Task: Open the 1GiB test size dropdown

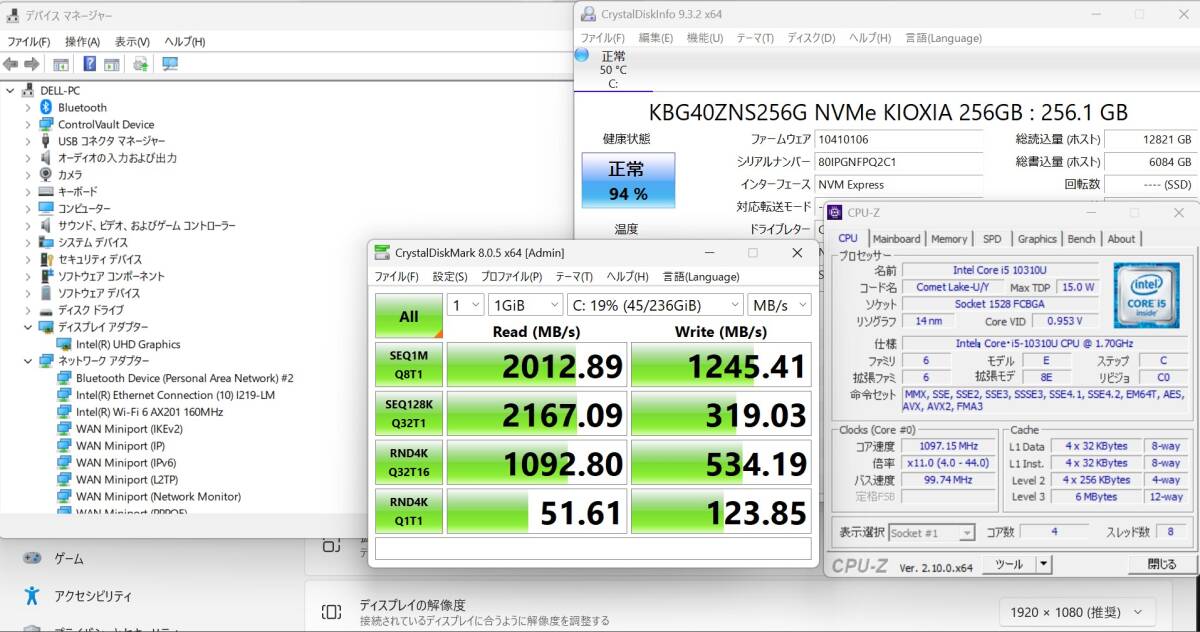Action: [x=525, y=305]
